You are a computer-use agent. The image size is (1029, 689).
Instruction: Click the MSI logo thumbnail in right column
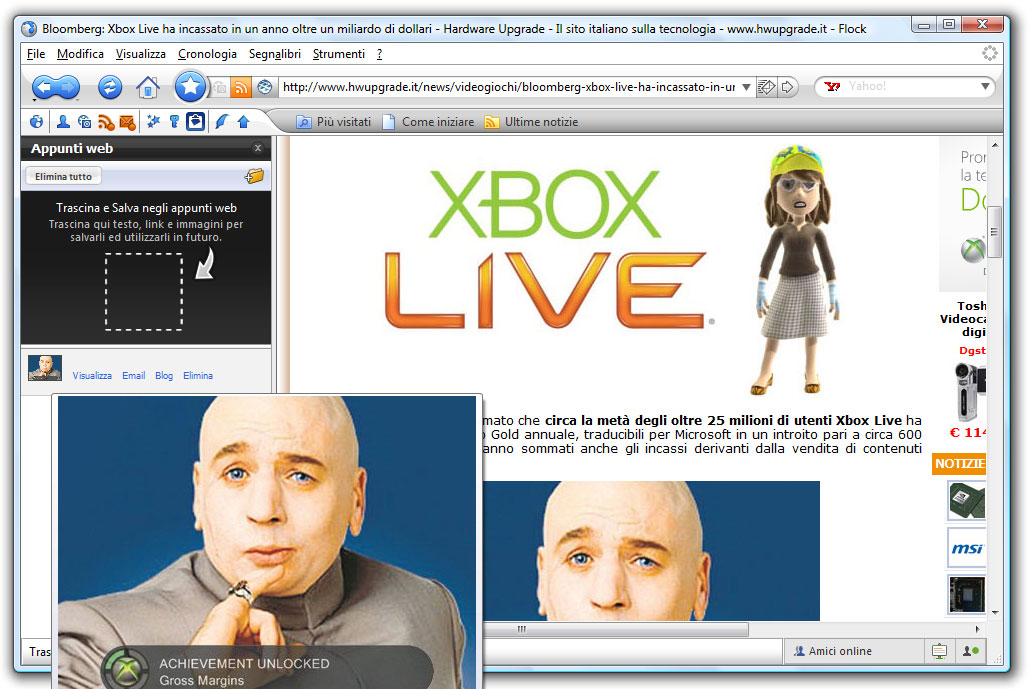tap(967, 548)
